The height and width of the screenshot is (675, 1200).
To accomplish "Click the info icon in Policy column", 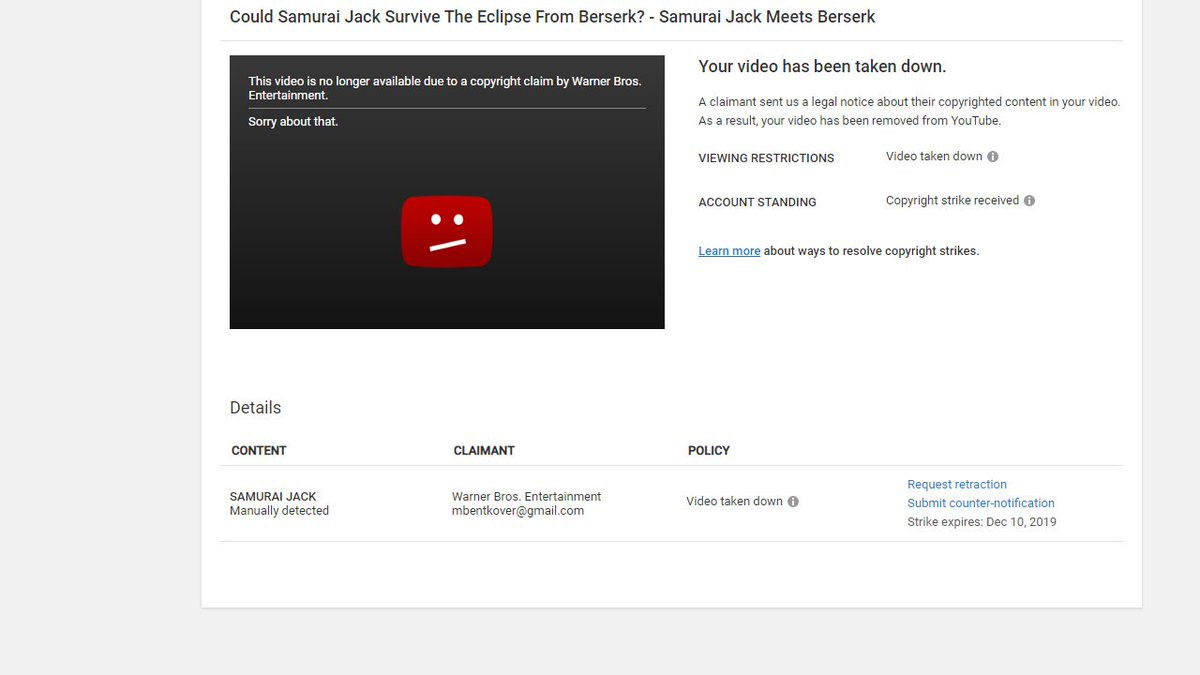I will (x=793, y=502).
